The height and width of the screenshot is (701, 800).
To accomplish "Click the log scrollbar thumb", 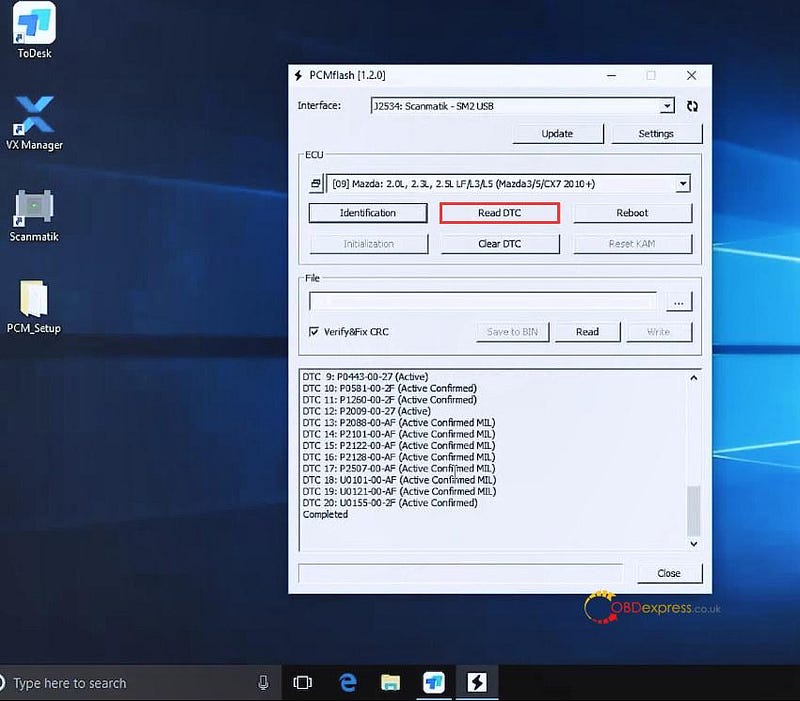I will click(x=693, y=510).
